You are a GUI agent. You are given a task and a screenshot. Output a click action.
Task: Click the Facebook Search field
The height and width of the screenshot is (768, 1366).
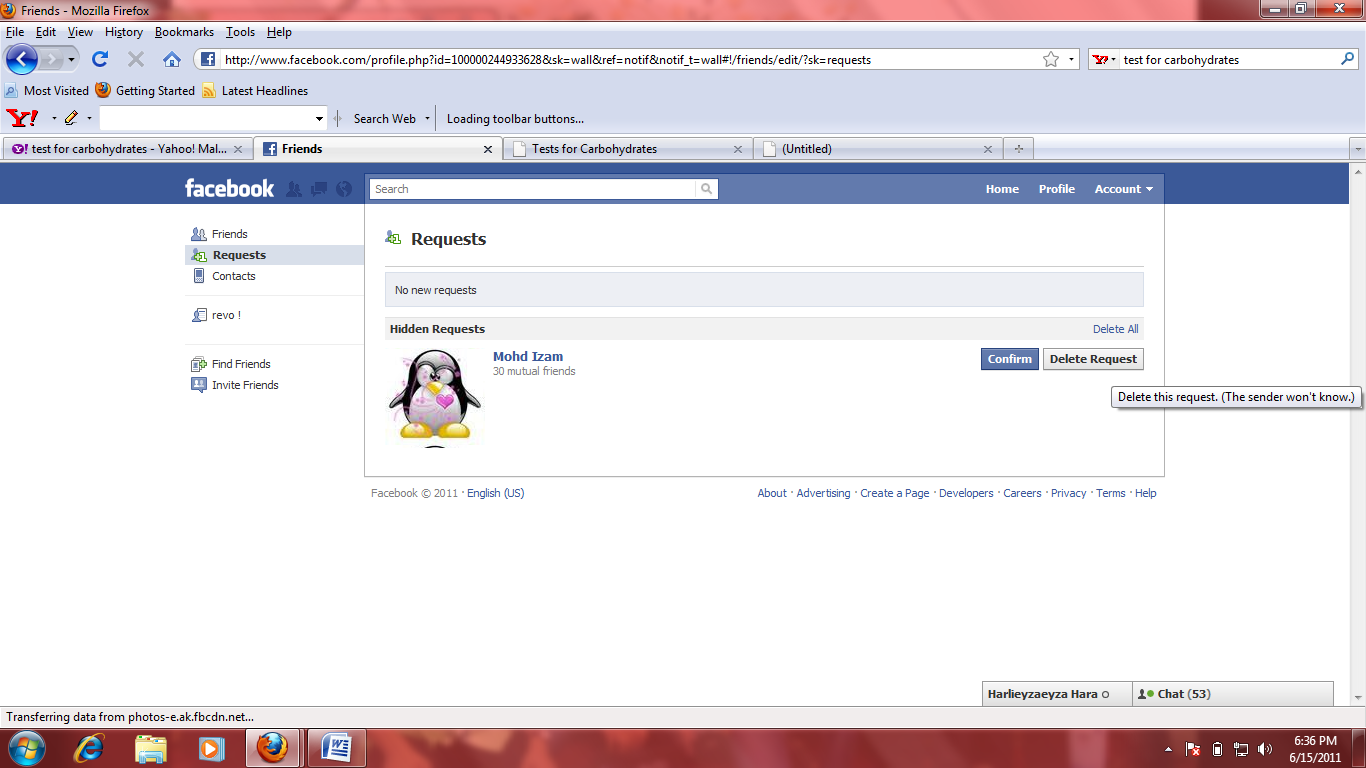click(532, 189)
